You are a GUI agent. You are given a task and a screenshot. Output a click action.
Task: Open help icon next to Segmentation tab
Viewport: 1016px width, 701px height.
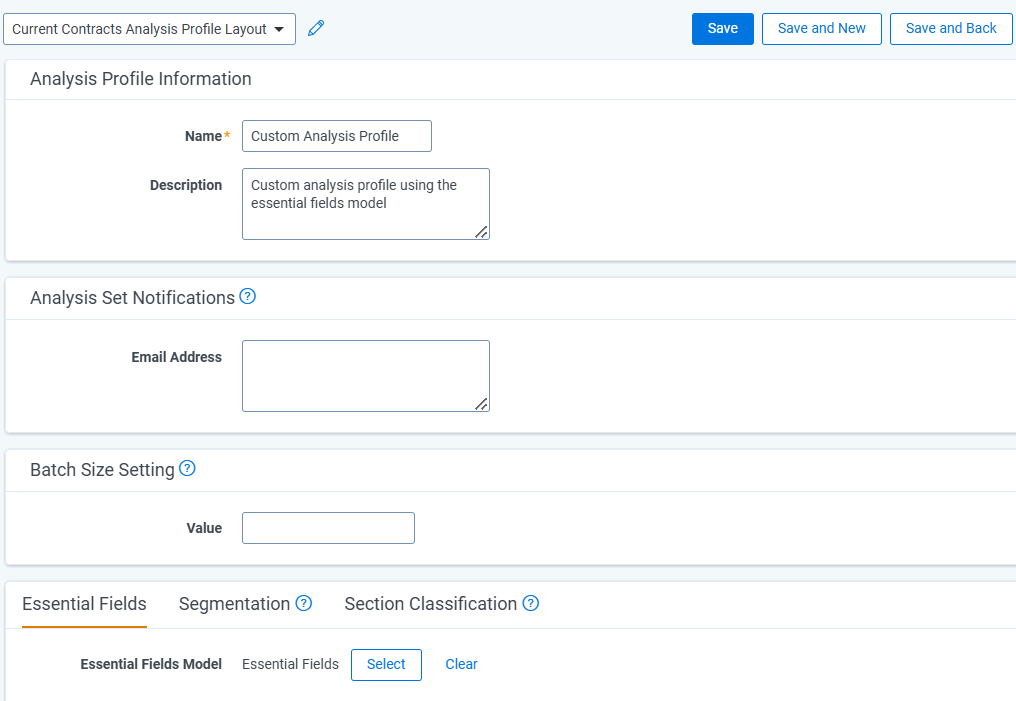[304, 603]
